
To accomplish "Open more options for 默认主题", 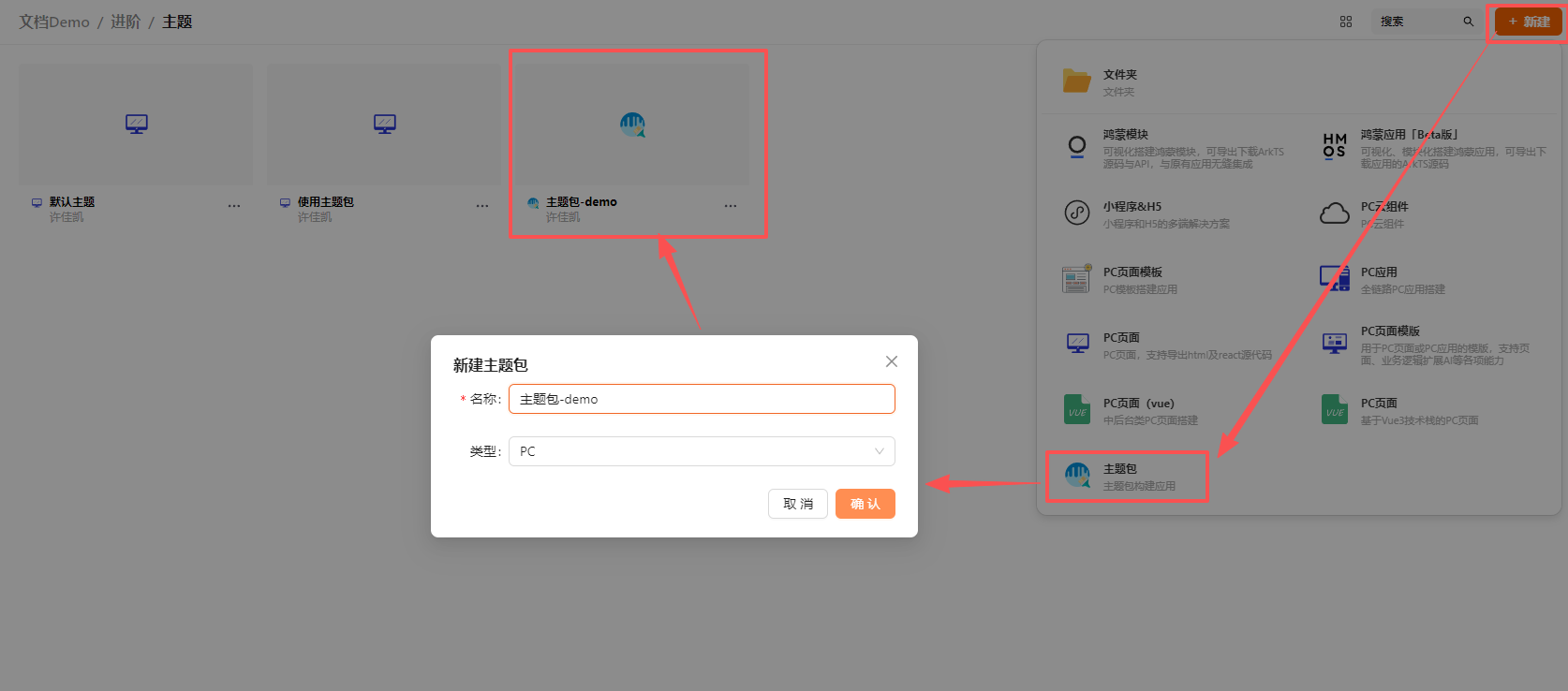I will tap(234, 205).
